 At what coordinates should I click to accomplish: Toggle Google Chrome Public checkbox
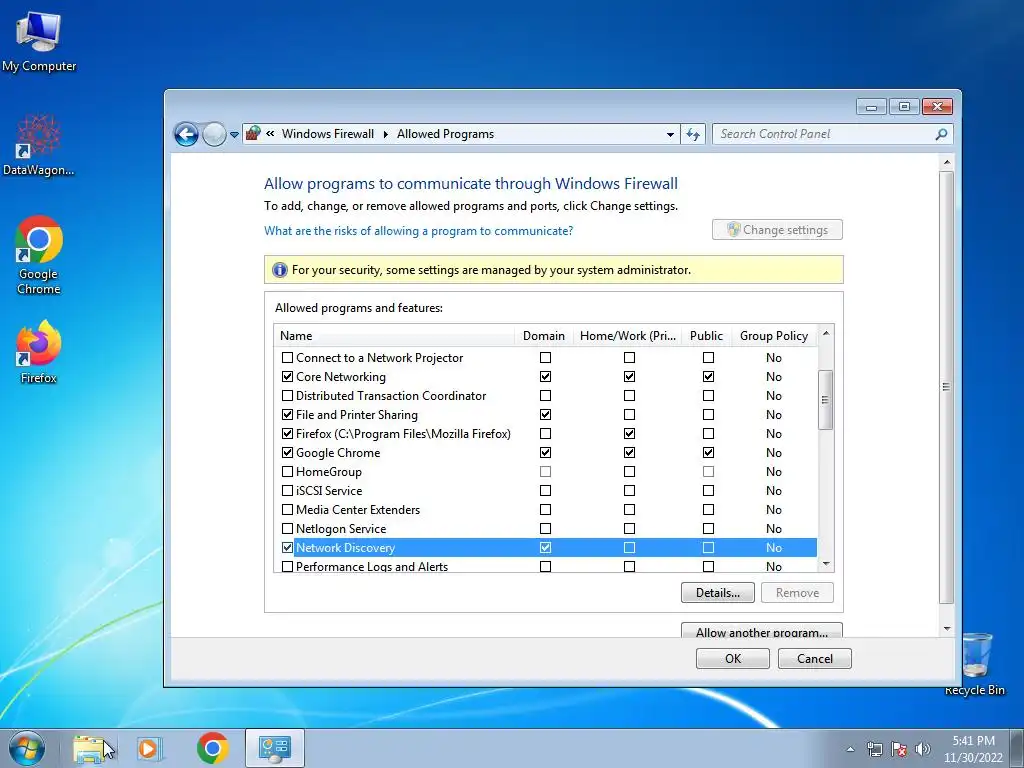[708, 453]
